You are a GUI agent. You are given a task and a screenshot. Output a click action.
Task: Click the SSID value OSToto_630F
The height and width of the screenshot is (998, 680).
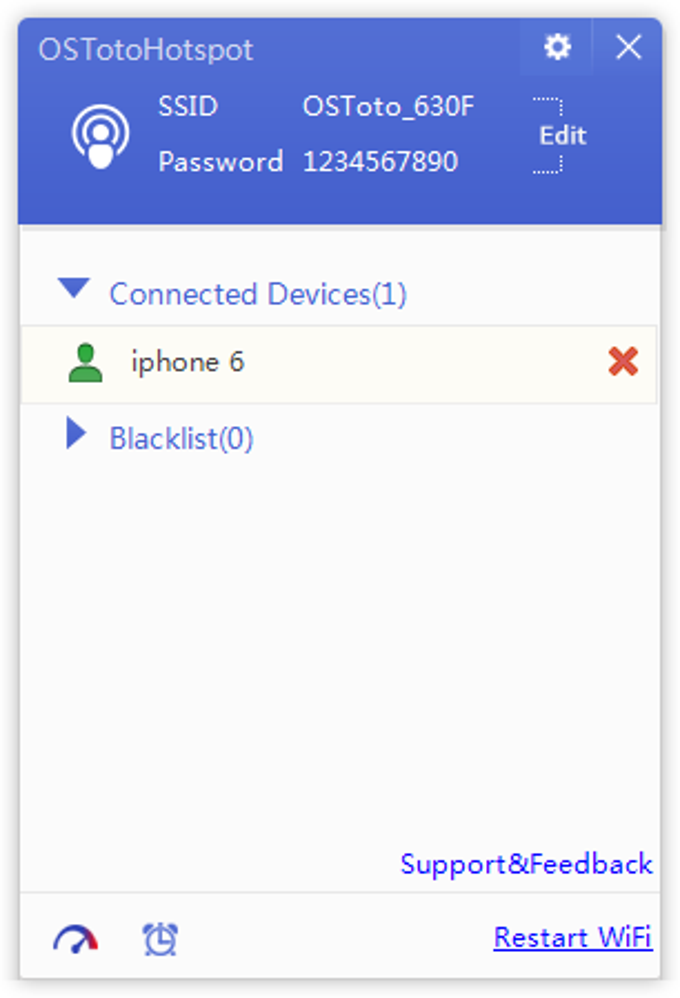click(388, 107)
